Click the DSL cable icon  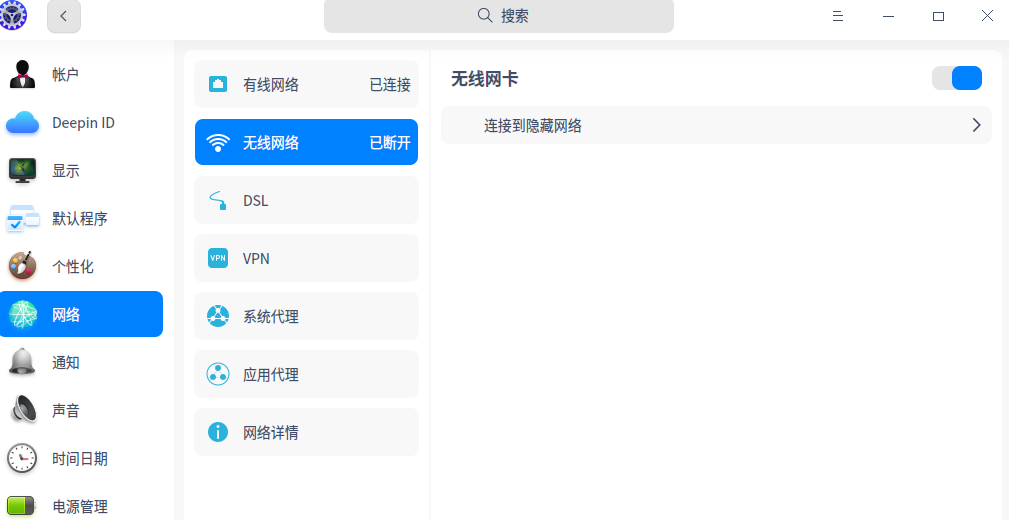[218, 200]
